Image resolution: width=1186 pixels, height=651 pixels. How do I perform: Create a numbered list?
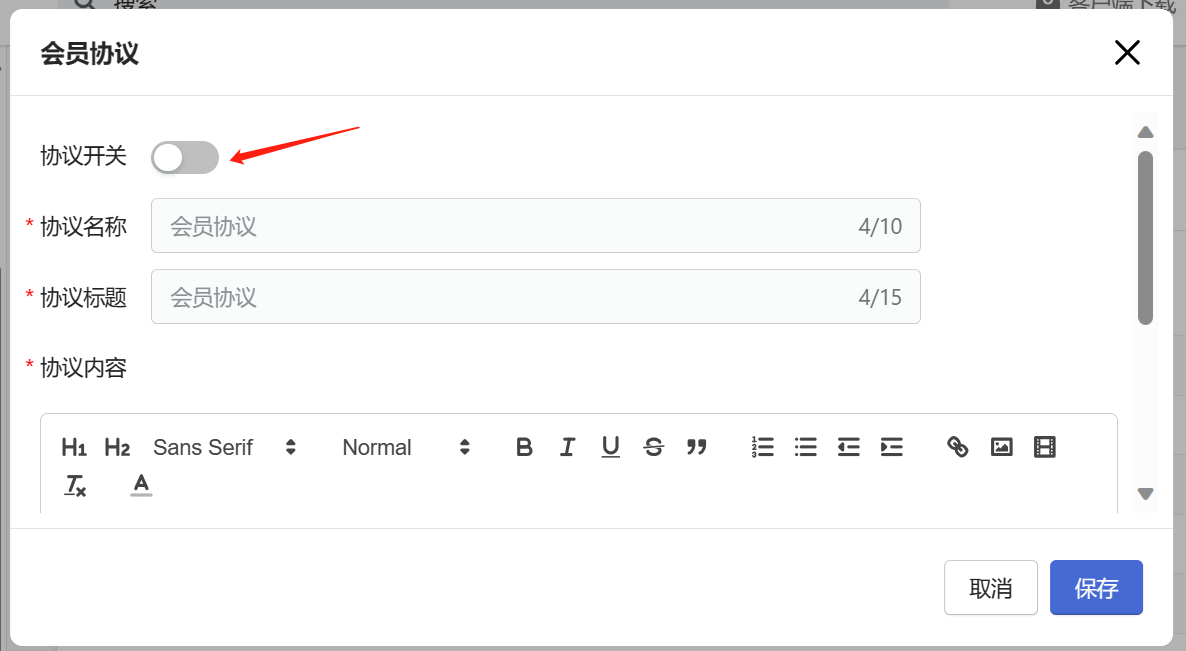tap(762, 448)
